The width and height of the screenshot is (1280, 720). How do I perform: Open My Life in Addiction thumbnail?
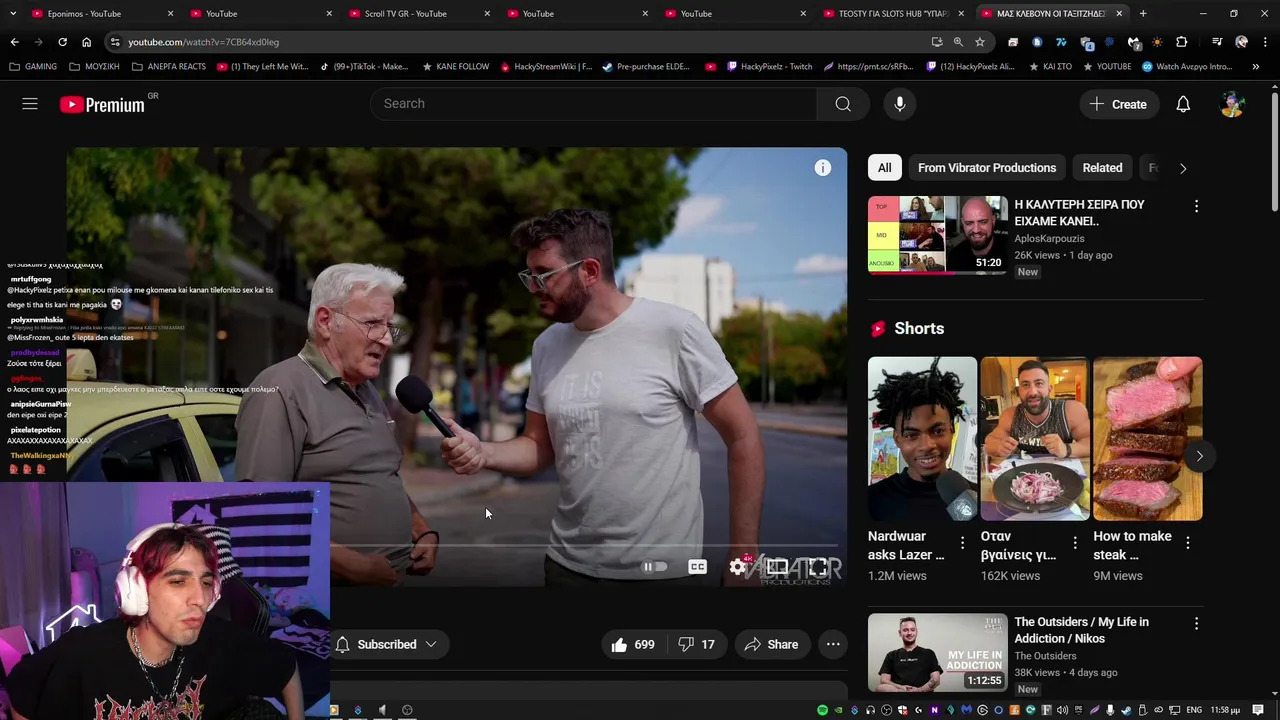coord(937,652)
